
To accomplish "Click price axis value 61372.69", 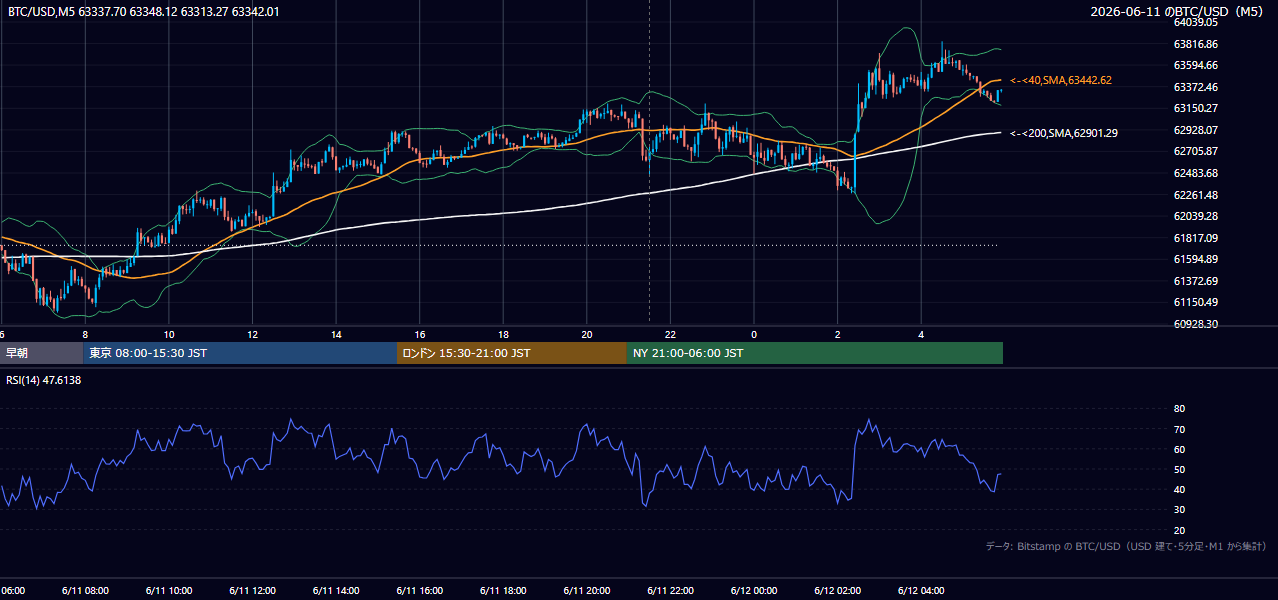I will (x=1195, y=281).
